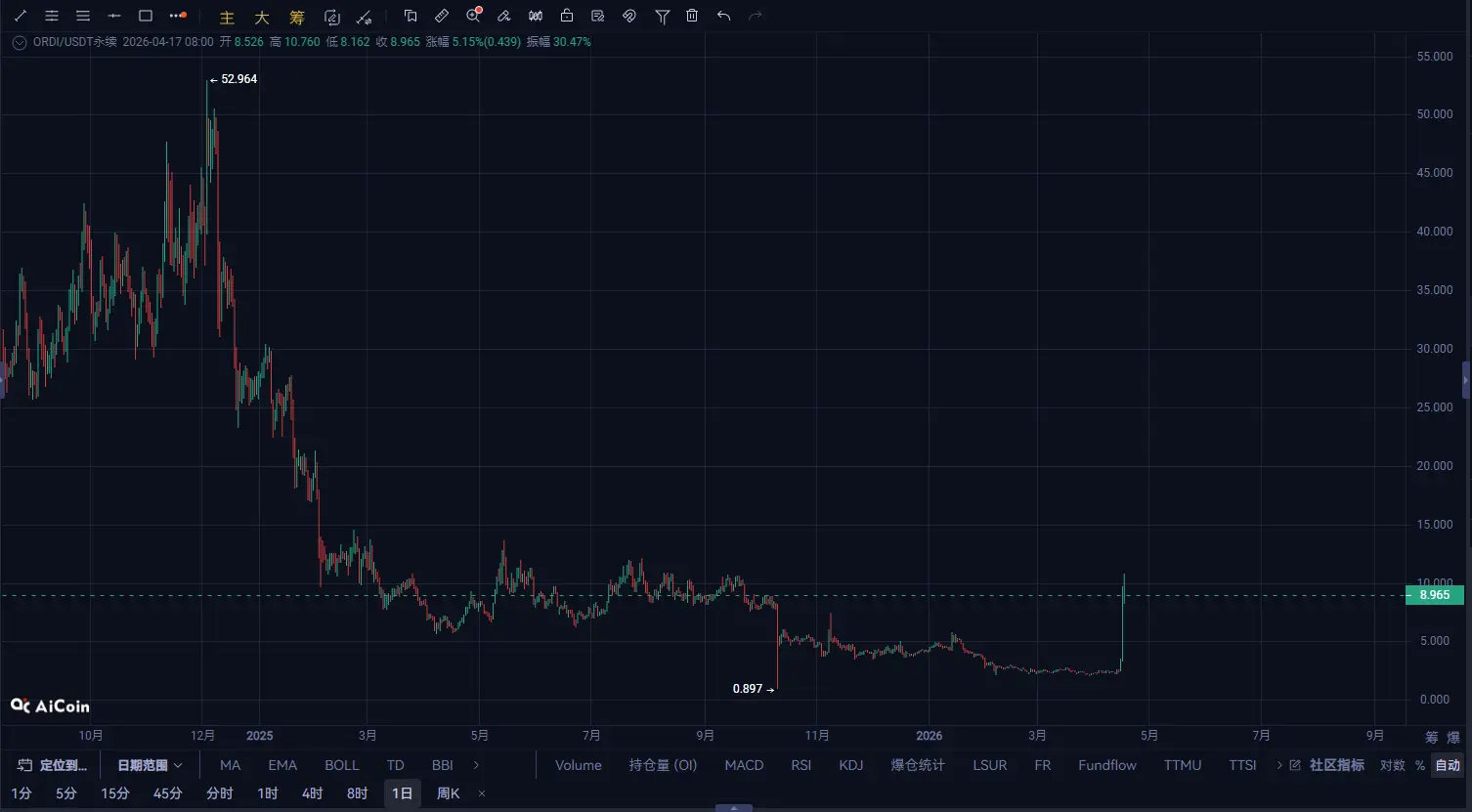
Task: Open 社区指标 community indicators
Action: 1327,765
